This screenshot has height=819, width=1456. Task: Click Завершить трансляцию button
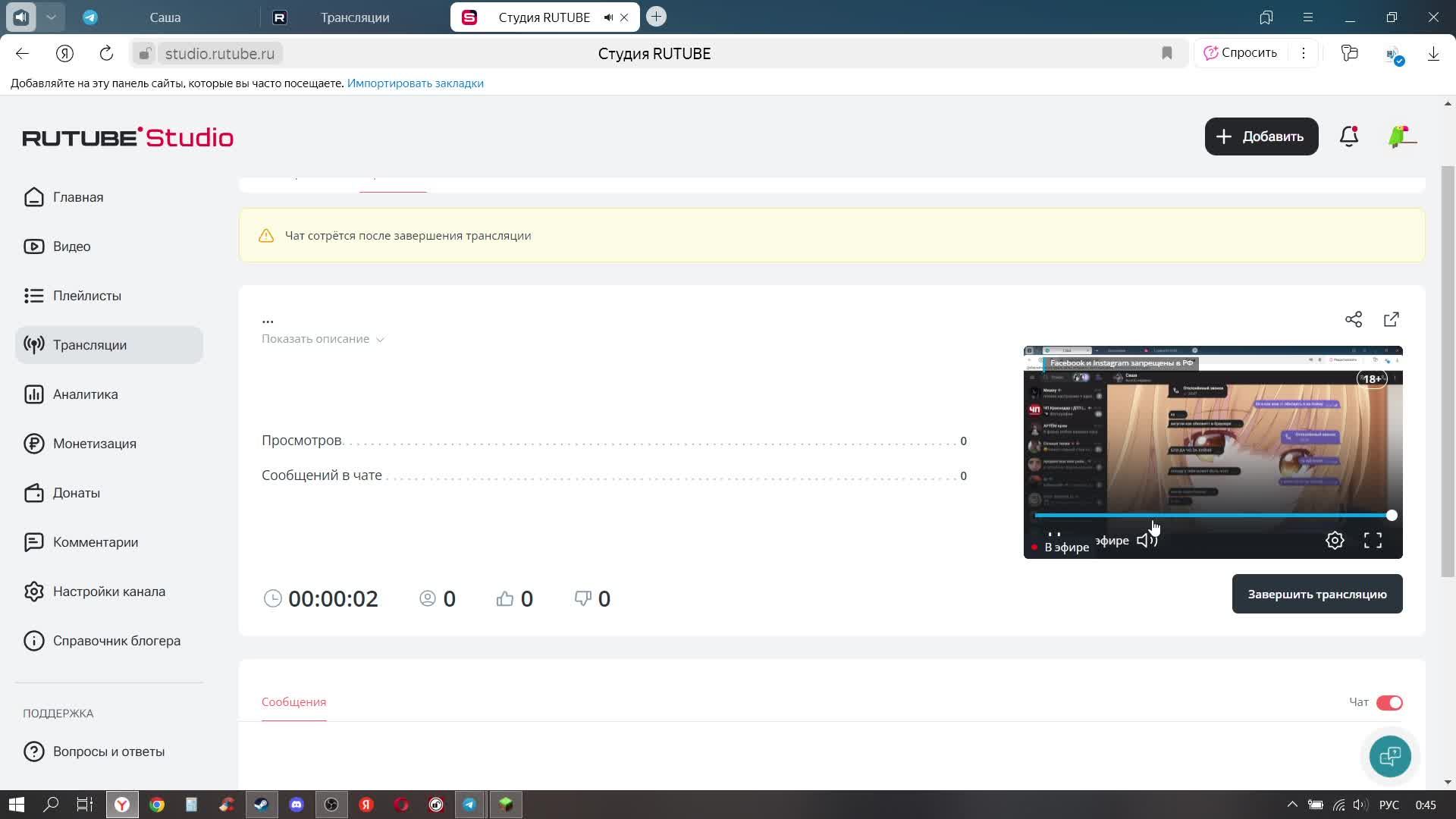click(1317, 594)
